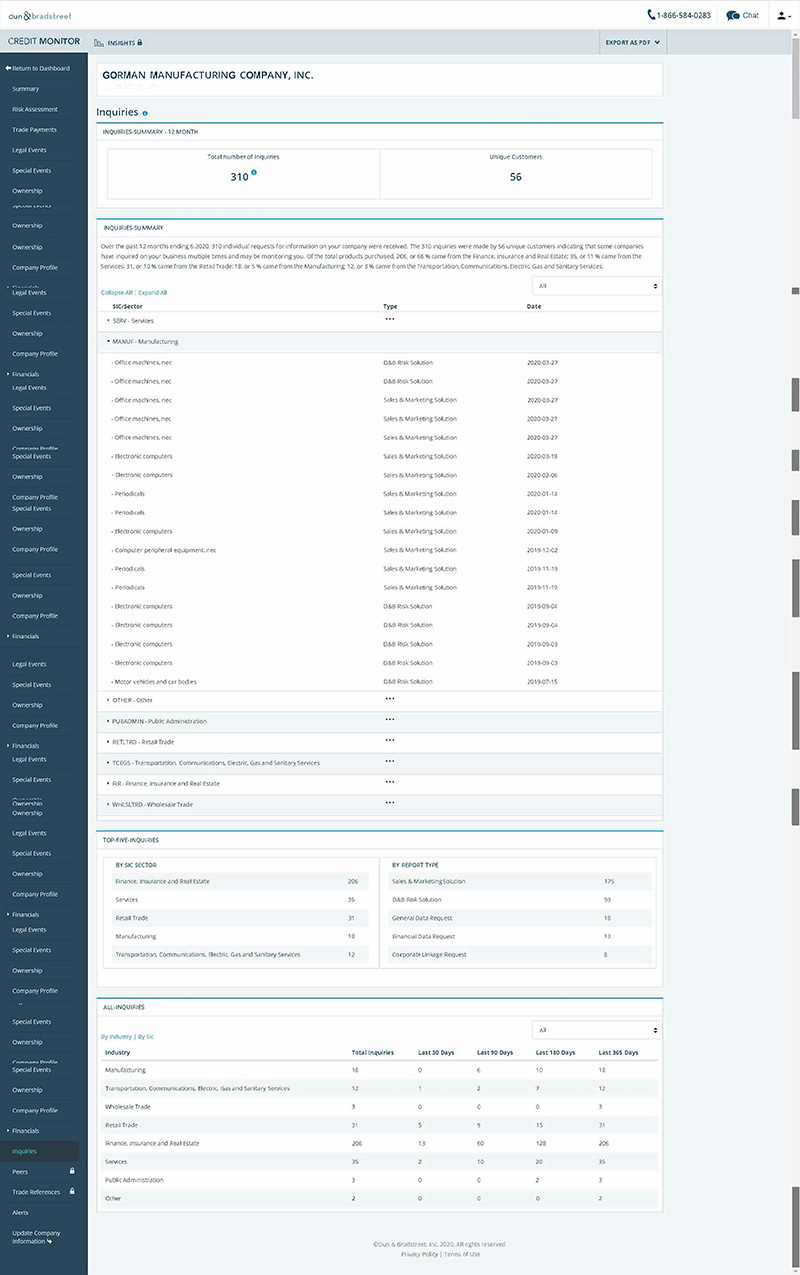Click the date 2019-07-15

[542, 682]
